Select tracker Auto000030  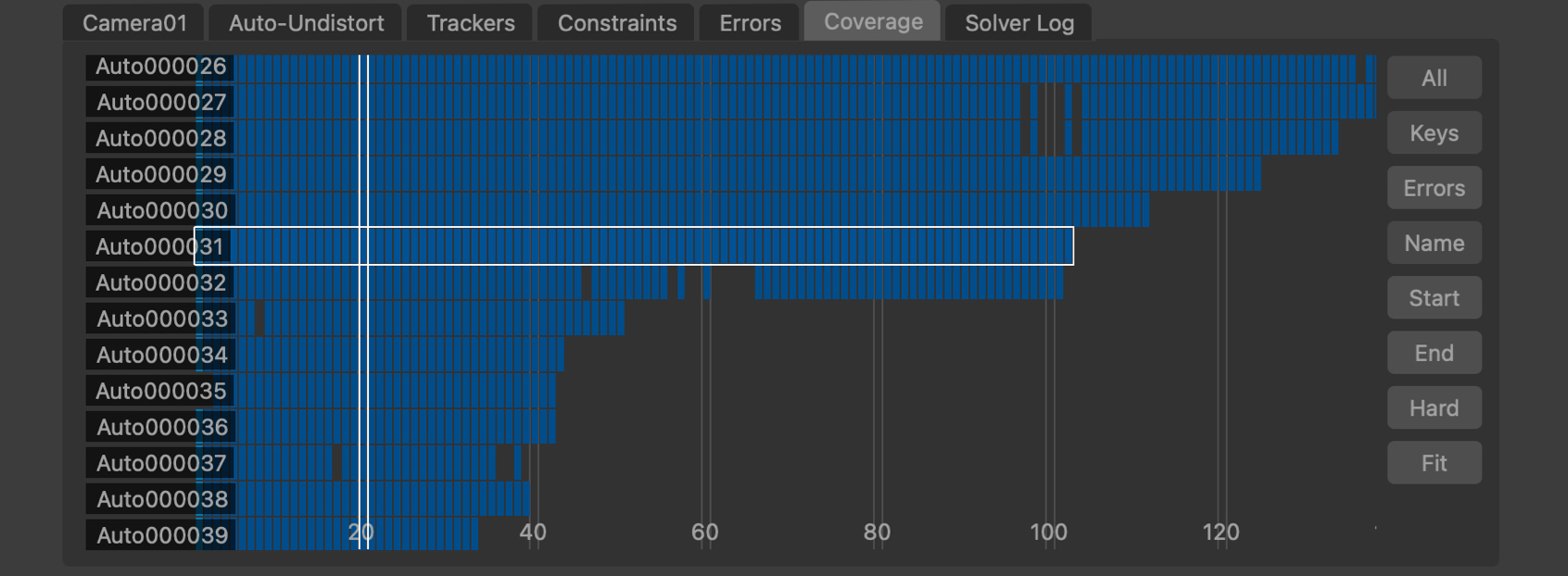(160, 211)
